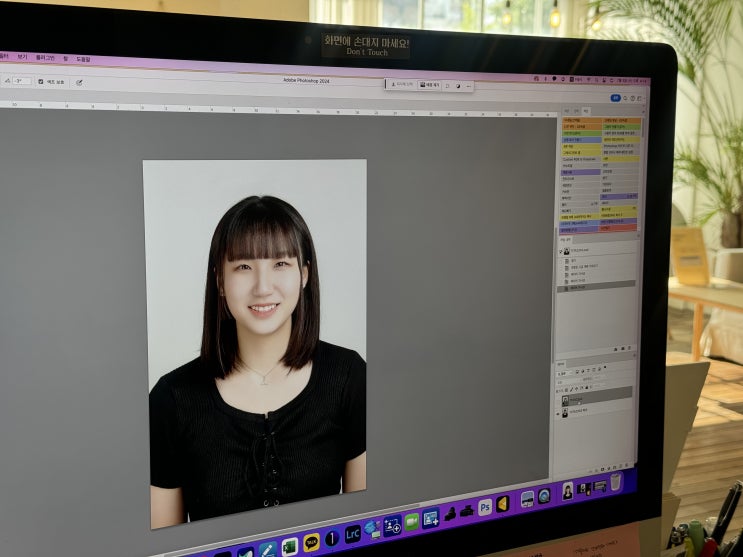The image size is (743, 557).
Task: Click the bottom layer's portrait thumbnail
Action: pos(565,413)
